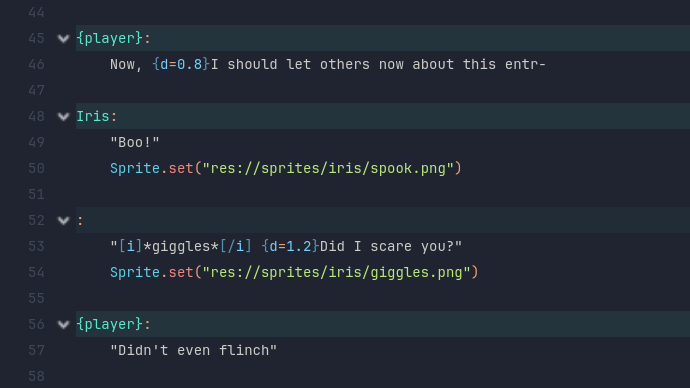Click the {player}: label on line 45
Viewport: 690px width, 388px height.
(114, 38)
